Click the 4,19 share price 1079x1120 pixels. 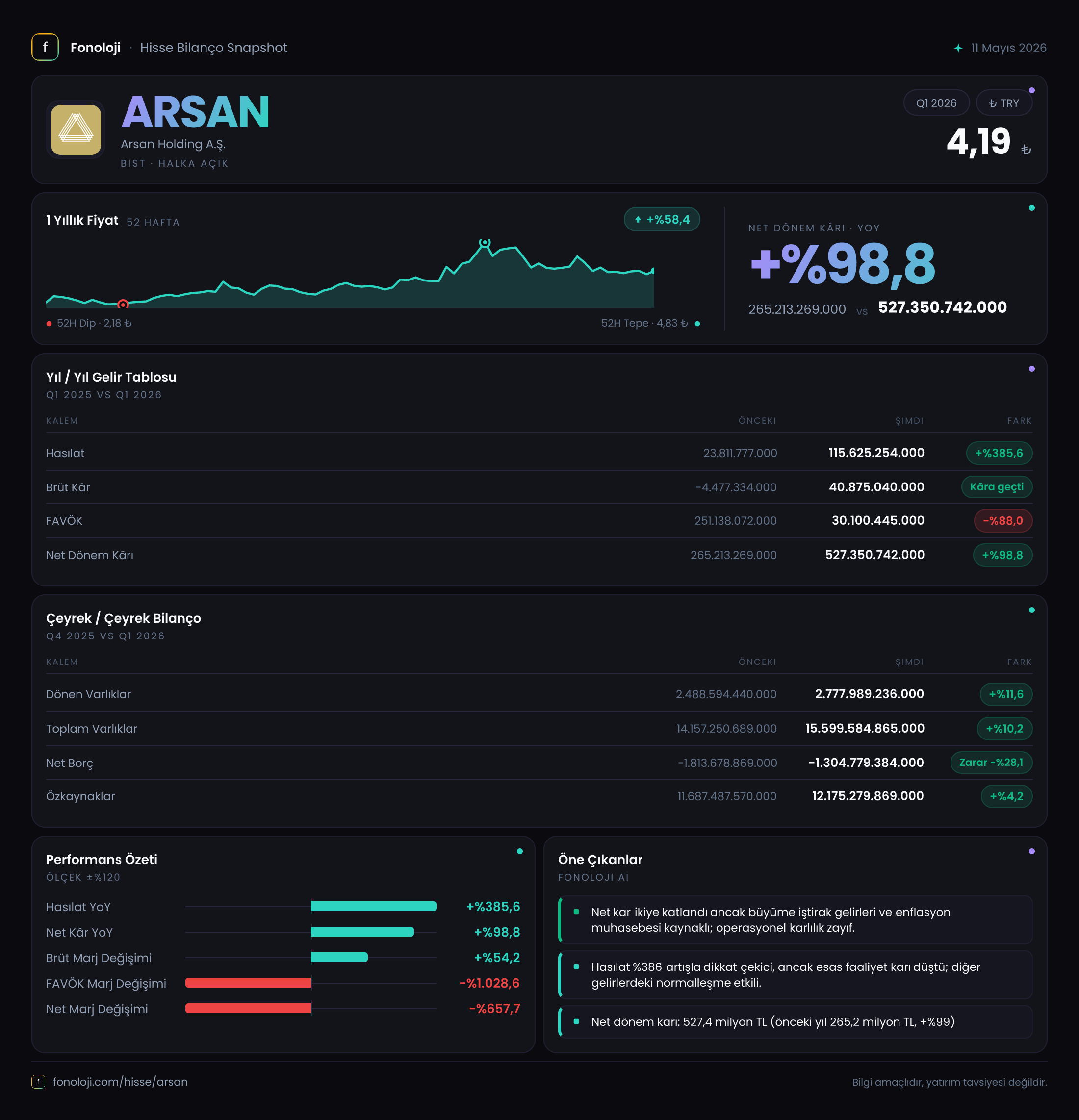point(978,142)
